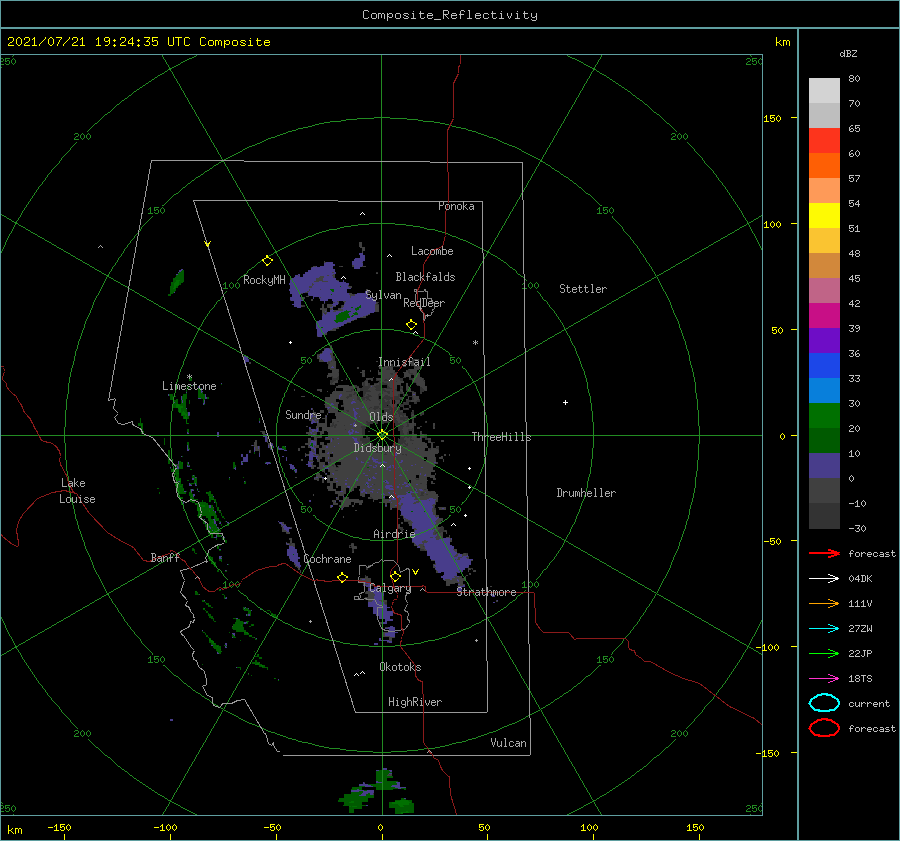
Task: Select the 39 dBZ purple swatch
Action: coord(824,340)
